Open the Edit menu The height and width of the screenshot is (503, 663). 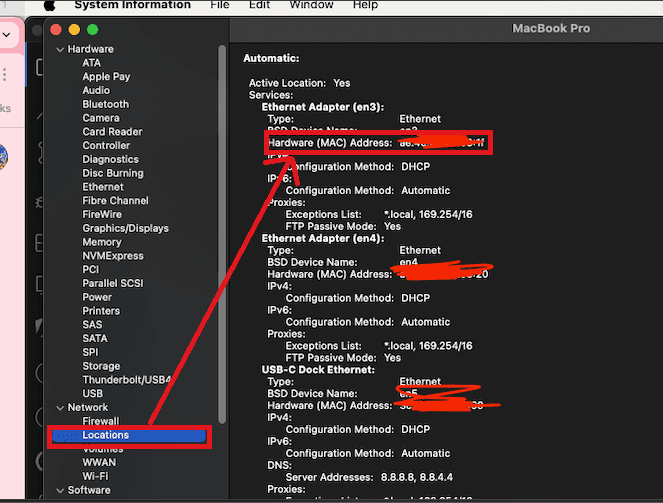259,5
